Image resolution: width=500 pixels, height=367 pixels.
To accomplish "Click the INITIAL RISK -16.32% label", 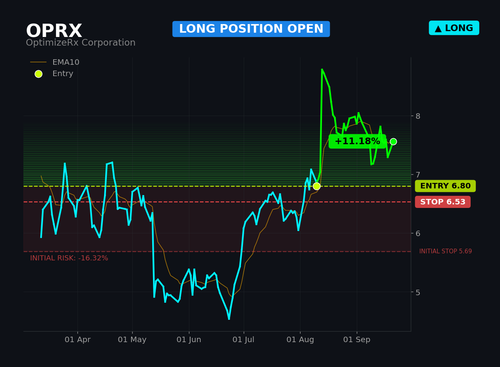I will (x=69, y=258).
